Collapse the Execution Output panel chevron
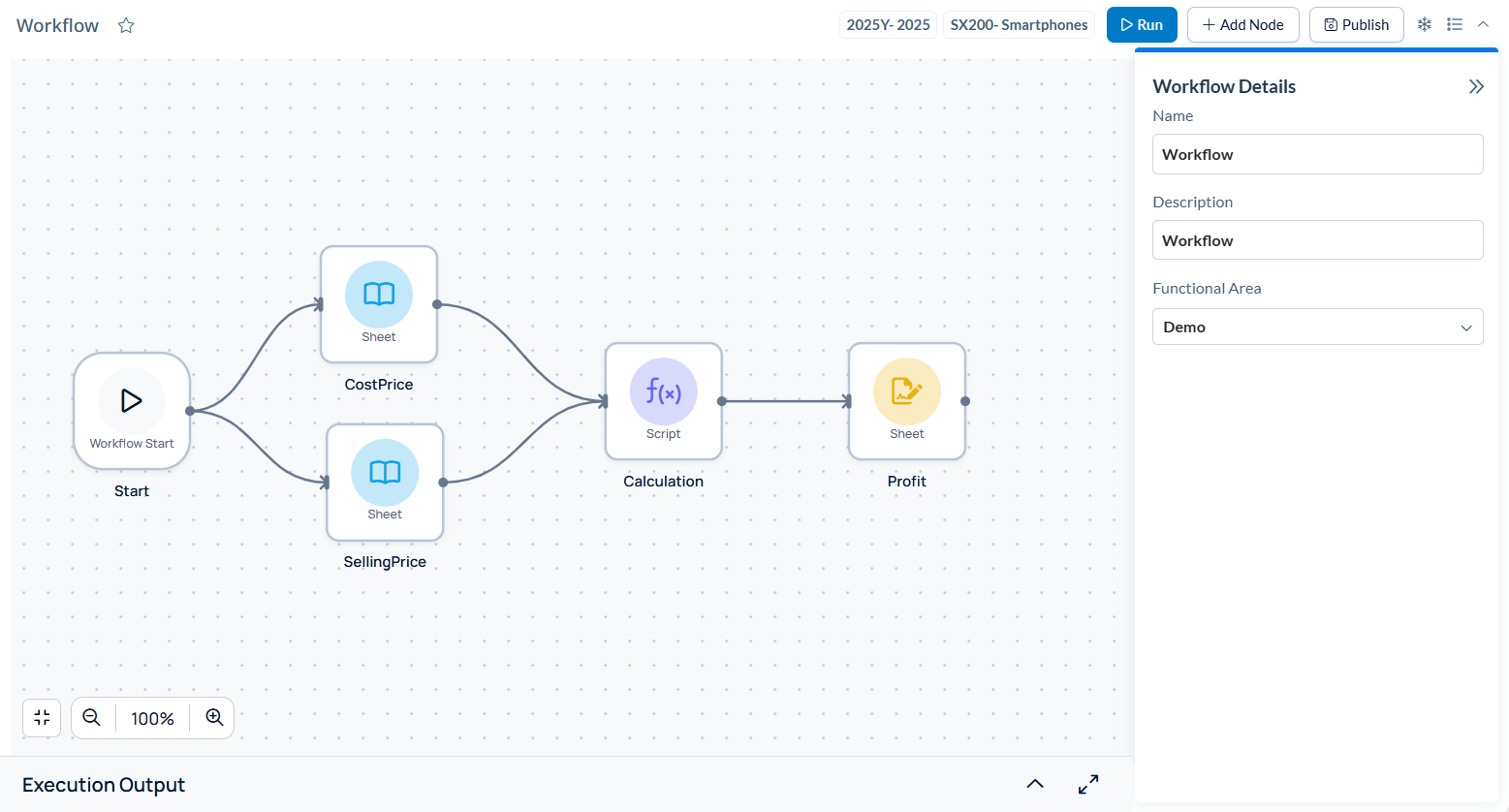The image size is (1509, 812). click(1034, 784)
